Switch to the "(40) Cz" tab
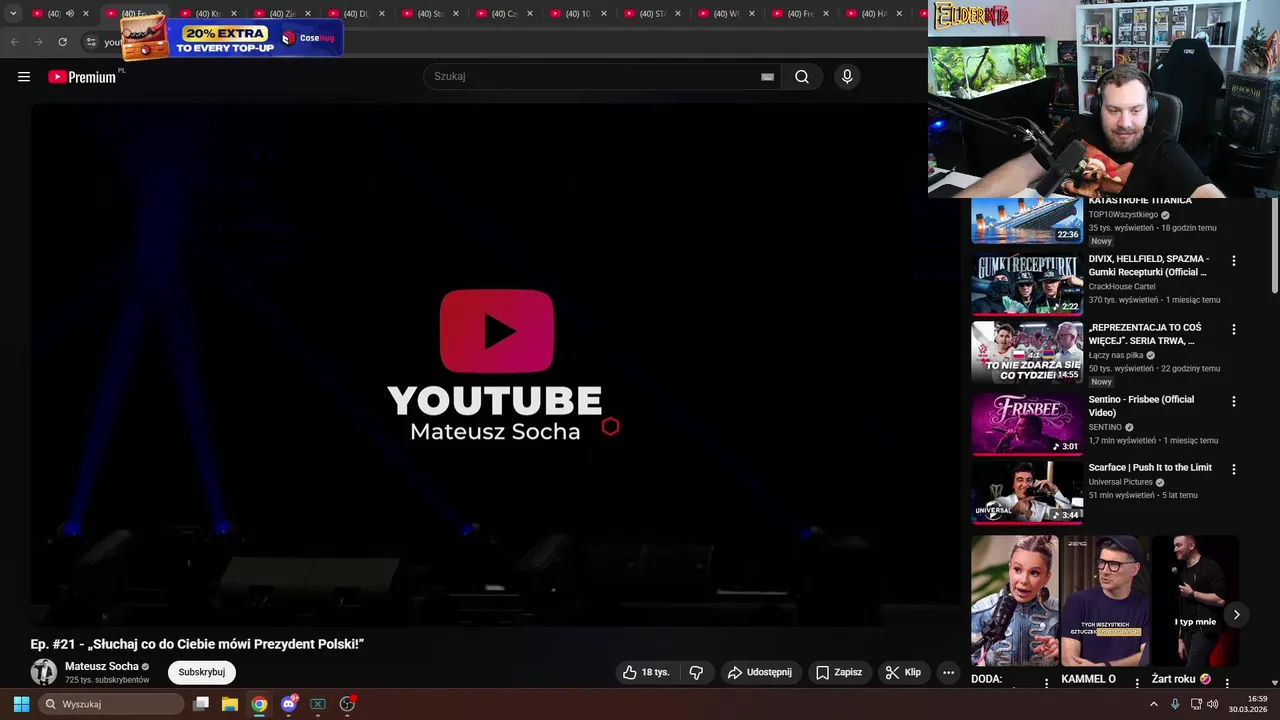The image size is (1280, 720). point(504,14)
